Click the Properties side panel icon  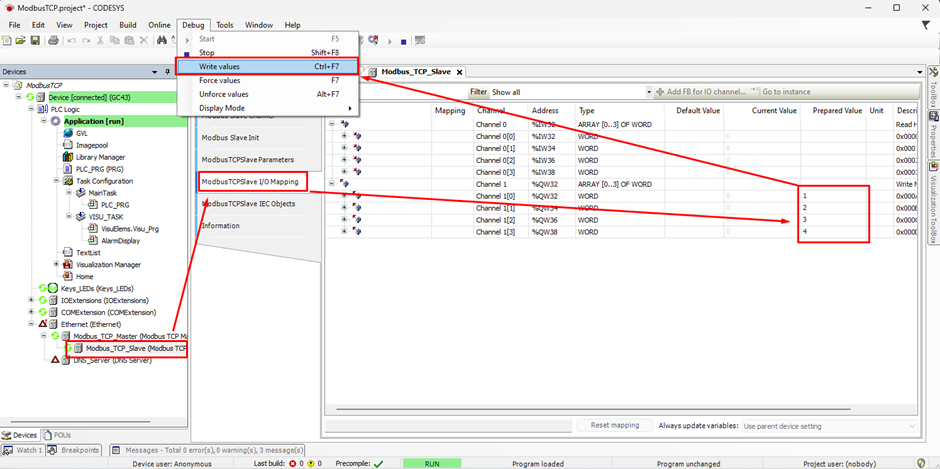tap(933, 115)
